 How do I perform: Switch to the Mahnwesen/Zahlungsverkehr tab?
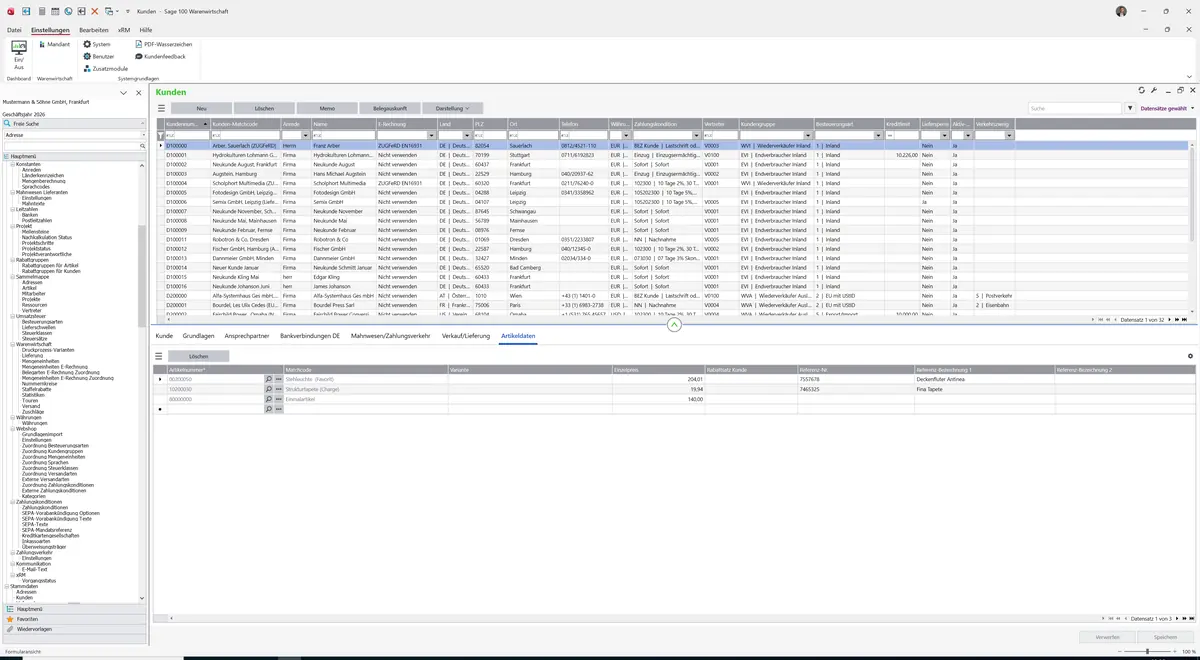[391, 336]
